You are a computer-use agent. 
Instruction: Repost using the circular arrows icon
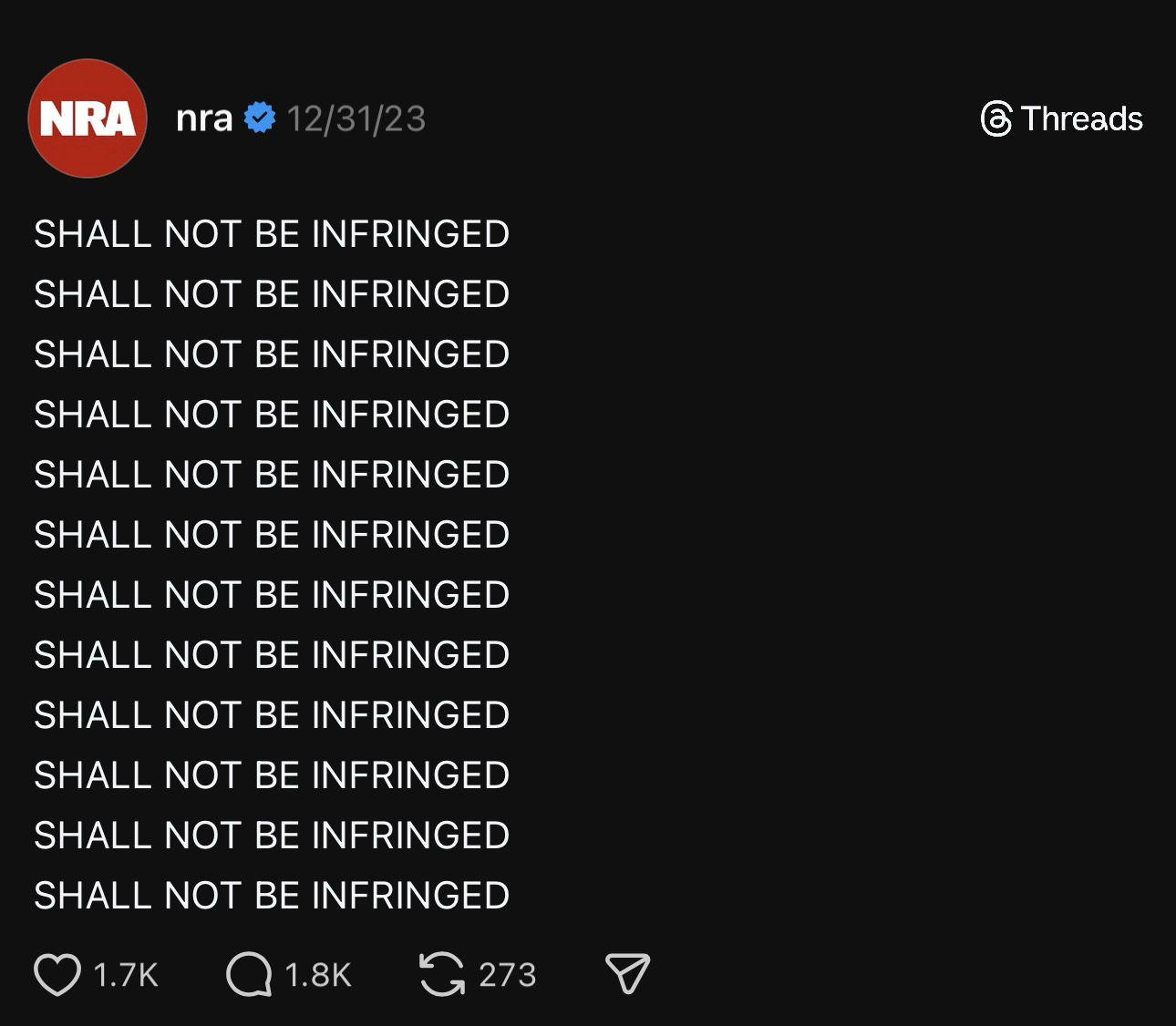click(442, 974)
